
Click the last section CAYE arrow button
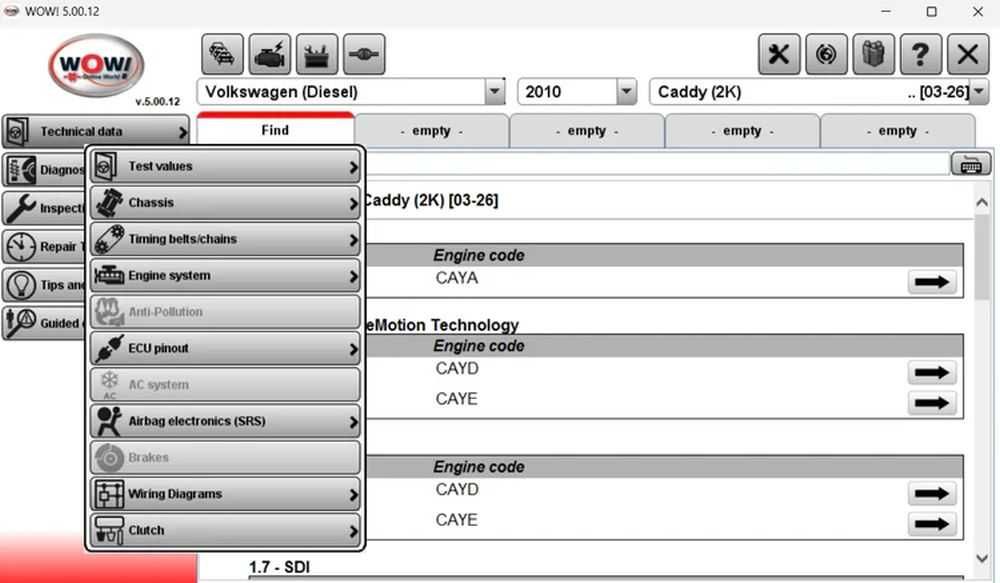(x=932, y=524)
